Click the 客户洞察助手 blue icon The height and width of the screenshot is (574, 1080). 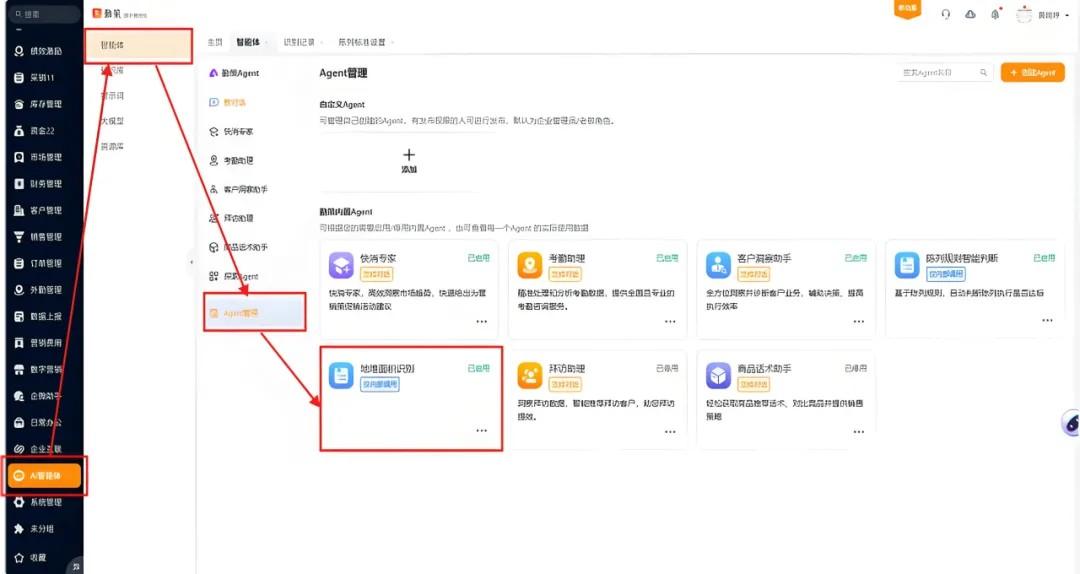[x=718, y=264]
